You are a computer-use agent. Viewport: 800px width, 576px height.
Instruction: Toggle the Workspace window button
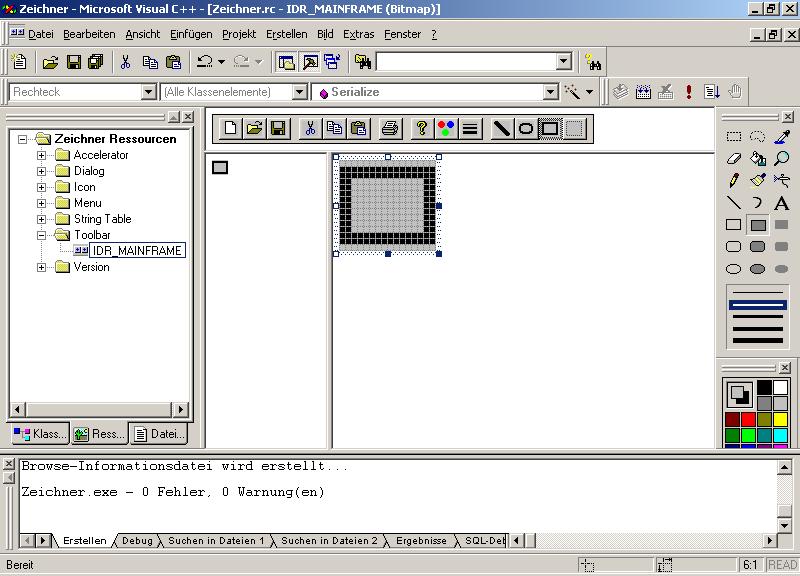[286, 62]
